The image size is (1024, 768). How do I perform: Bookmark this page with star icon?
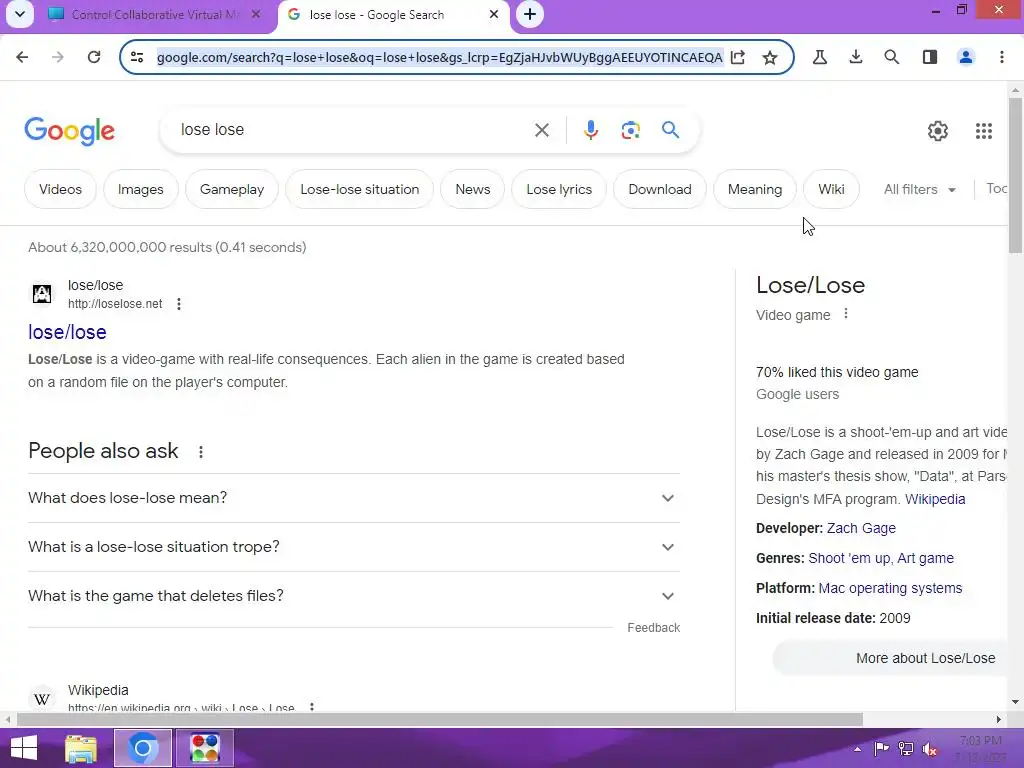pyautogui.click(x=770, y=57)
